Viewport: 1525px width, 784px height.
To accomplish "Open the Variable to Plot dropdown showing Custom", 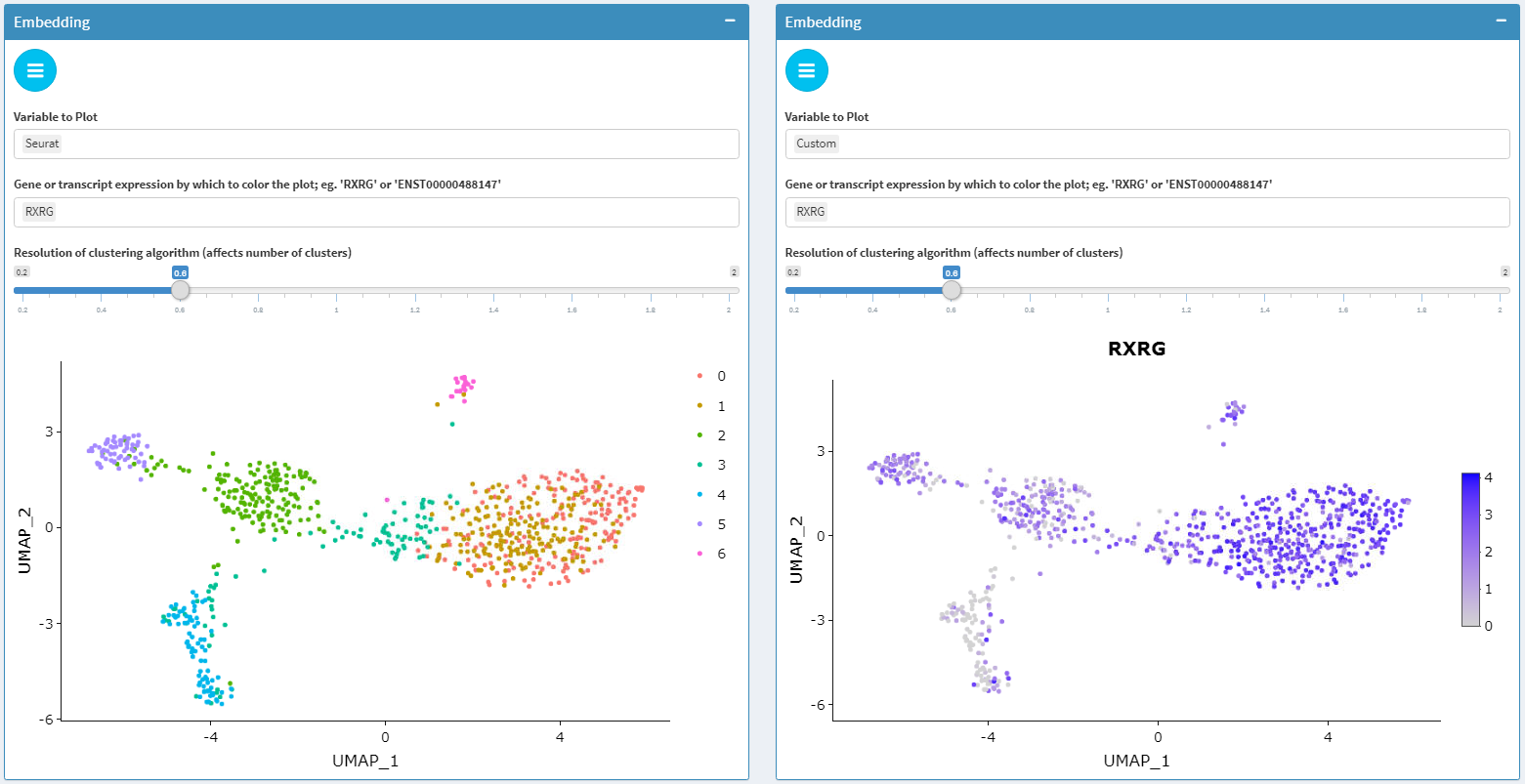I will (x=1147, y=144).
